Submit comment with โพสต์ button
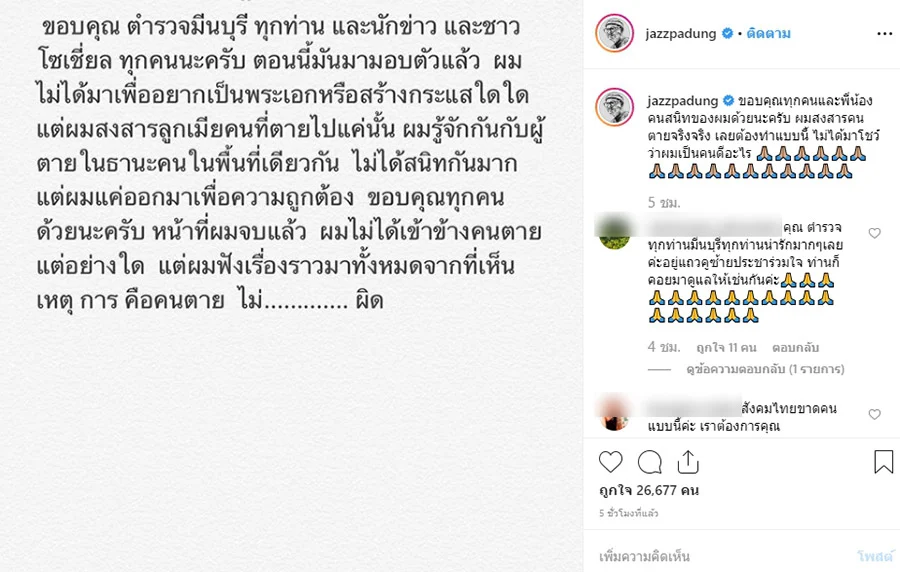Image resolution: width=900 pixels, height=572 pixels. tap(875, 556)
